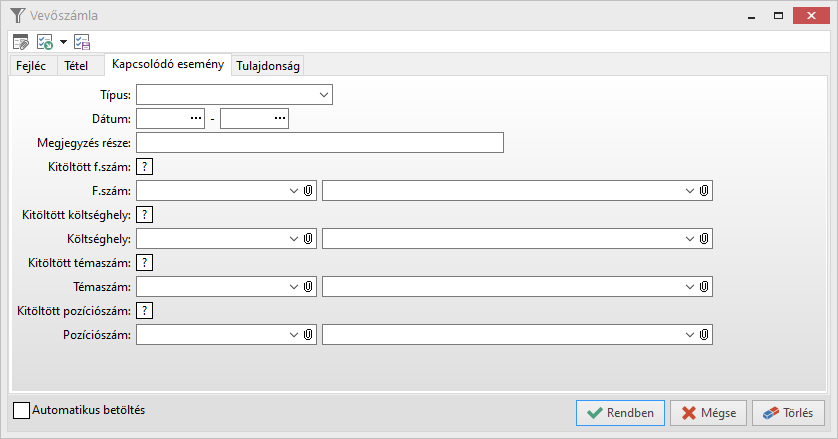Click the checklist icon with green badge
This screenshot has height=439, width=838.
tap(45, 42)
